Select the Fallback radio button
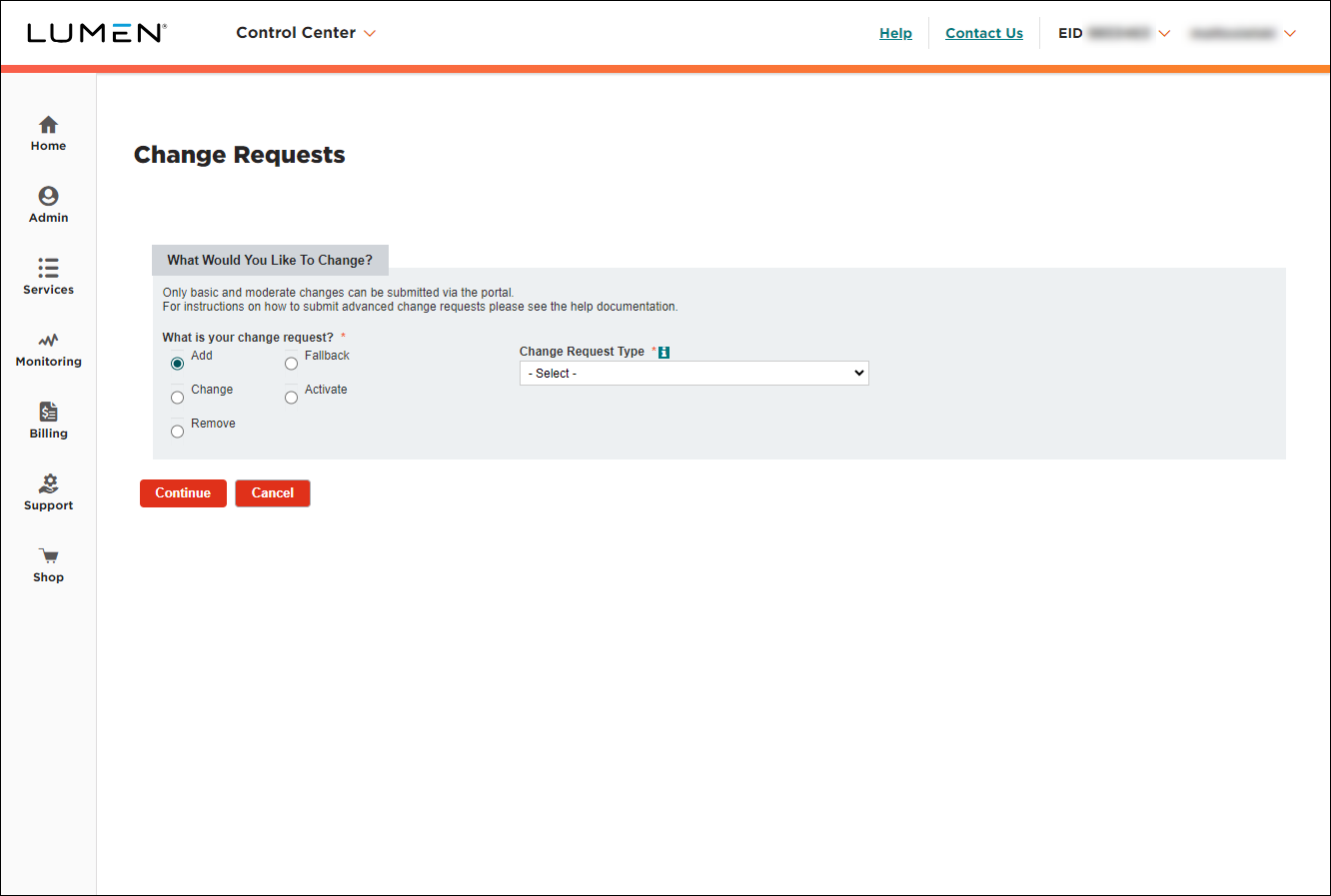Screen dimensions: 1331x896 pos(291,364)
